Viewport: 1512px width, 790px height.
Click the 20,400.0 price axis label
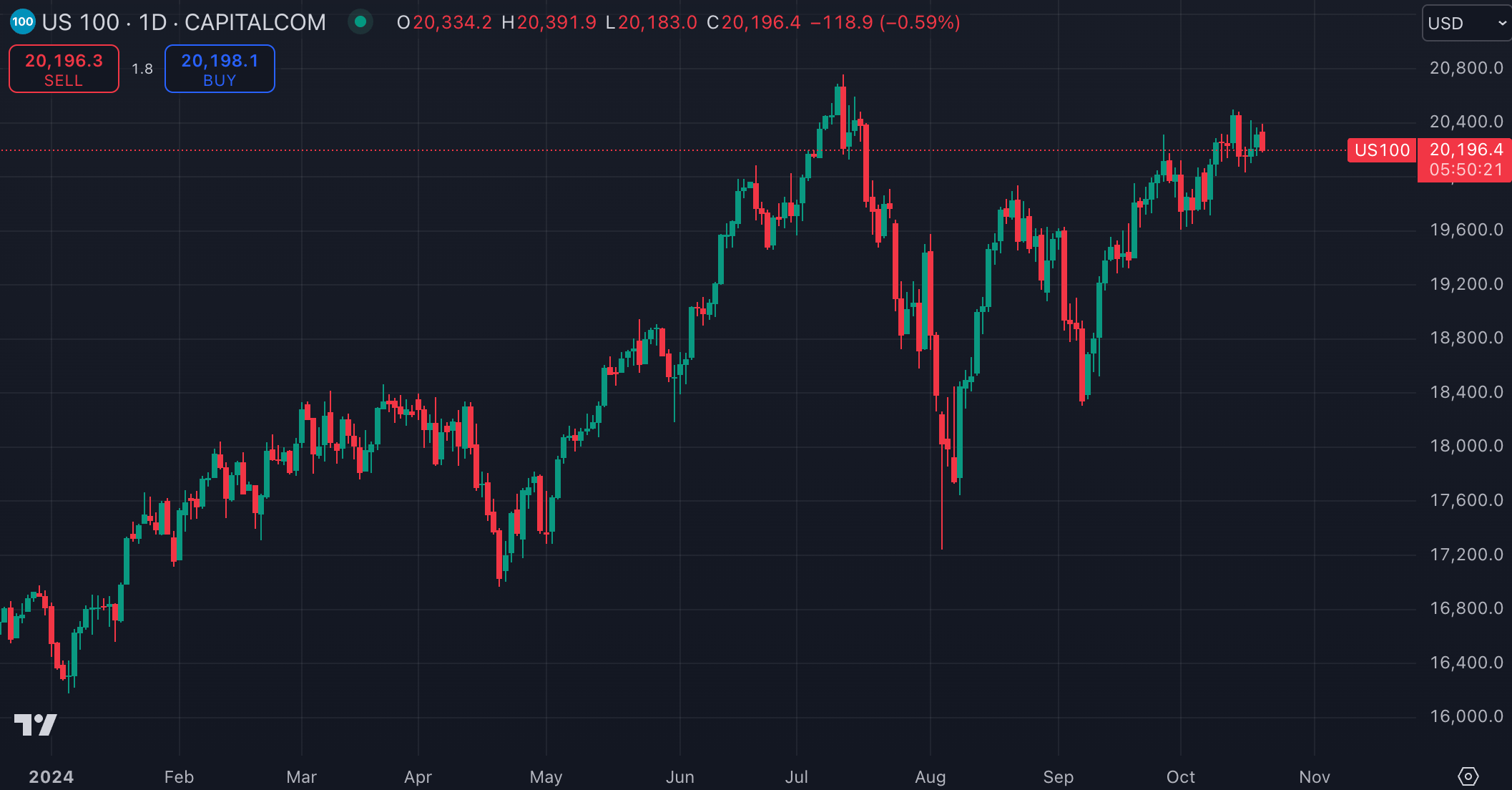pyautogui.click(x=1466, y=122)
